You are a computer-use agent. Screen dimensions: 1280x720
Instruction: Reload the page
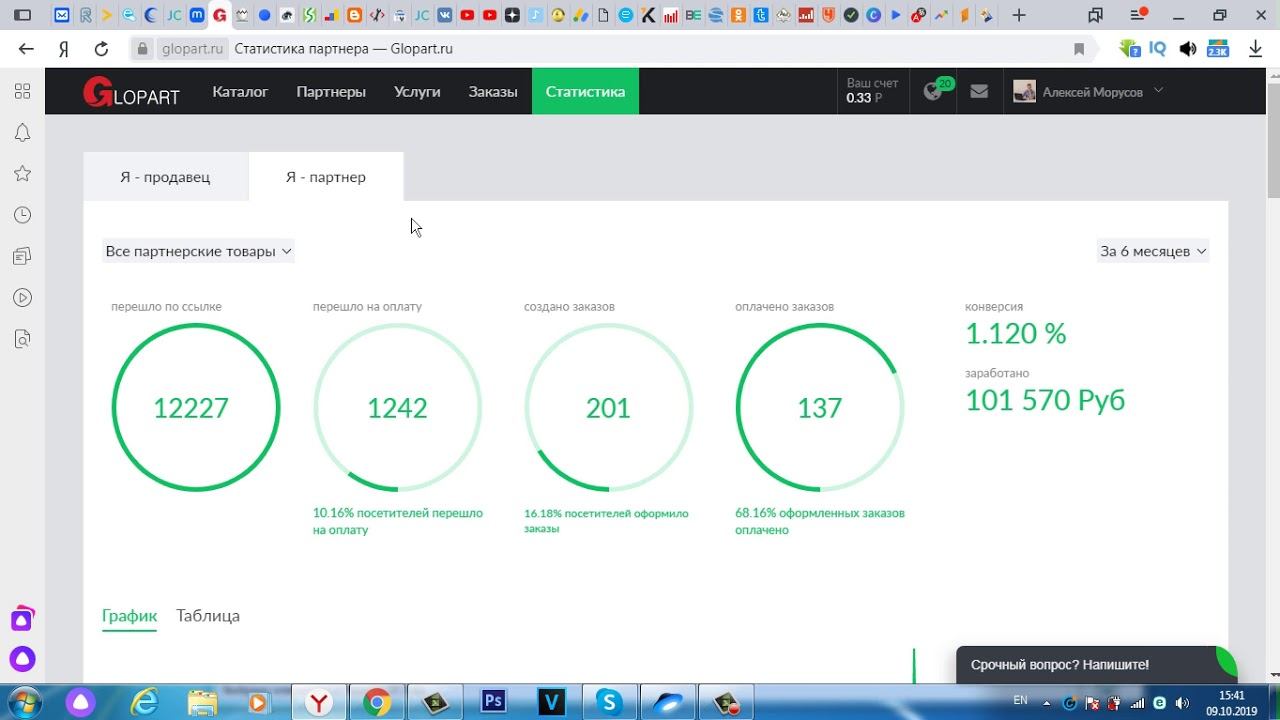(x=101, y=48)
